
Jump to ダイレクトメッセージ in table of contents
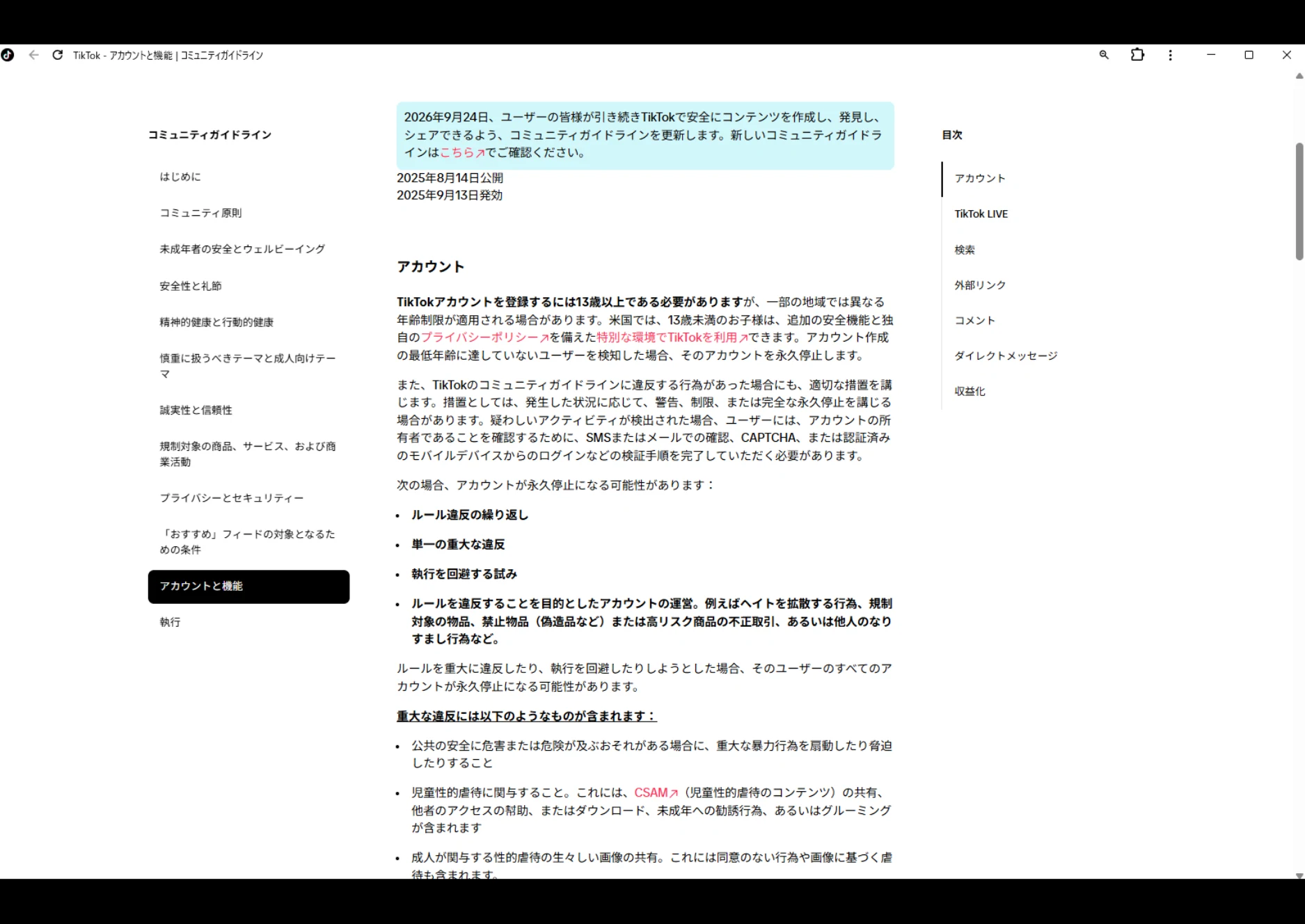click(1006, 356)
